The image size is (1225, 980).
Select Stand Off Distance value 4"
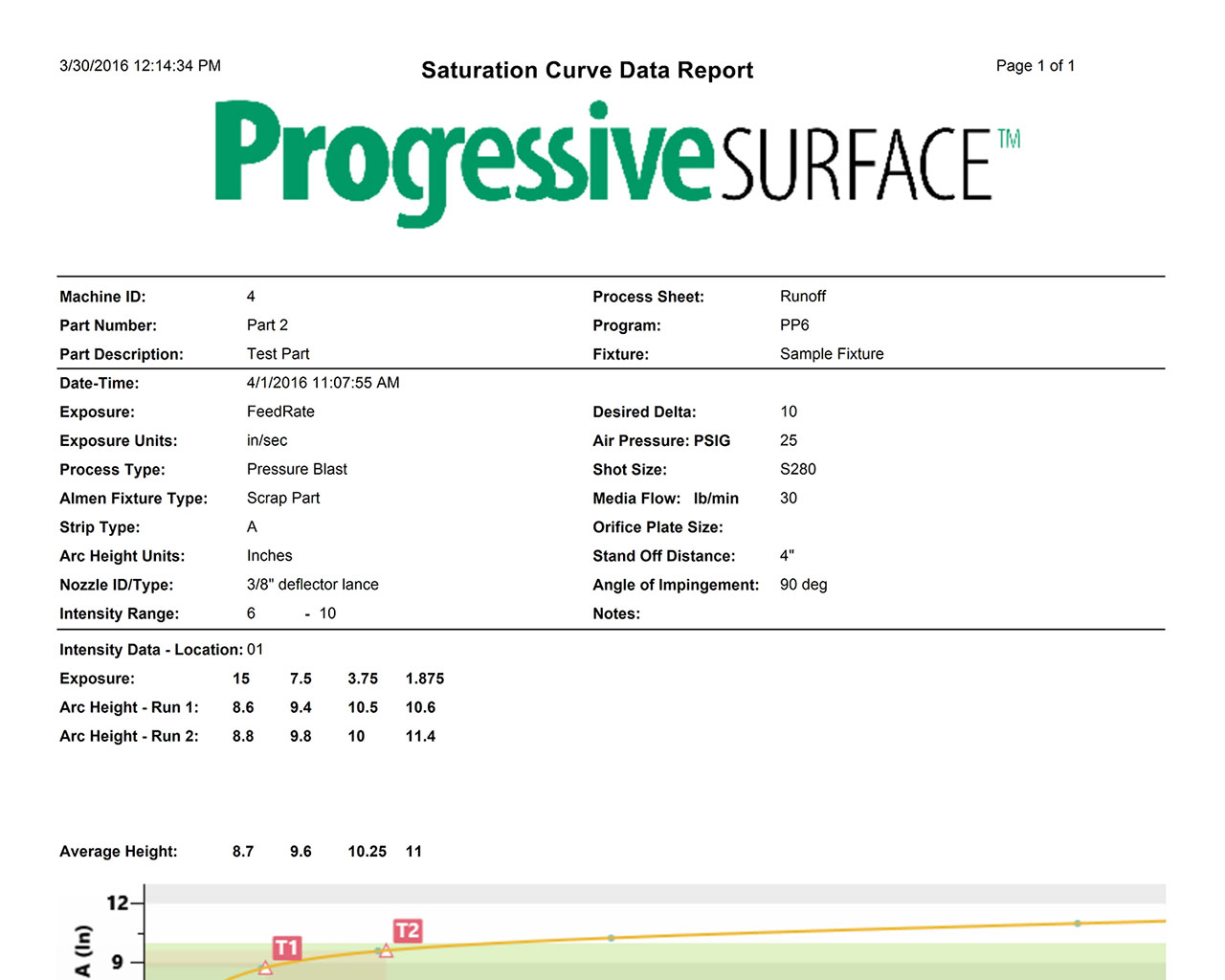(x=787, y=555)
